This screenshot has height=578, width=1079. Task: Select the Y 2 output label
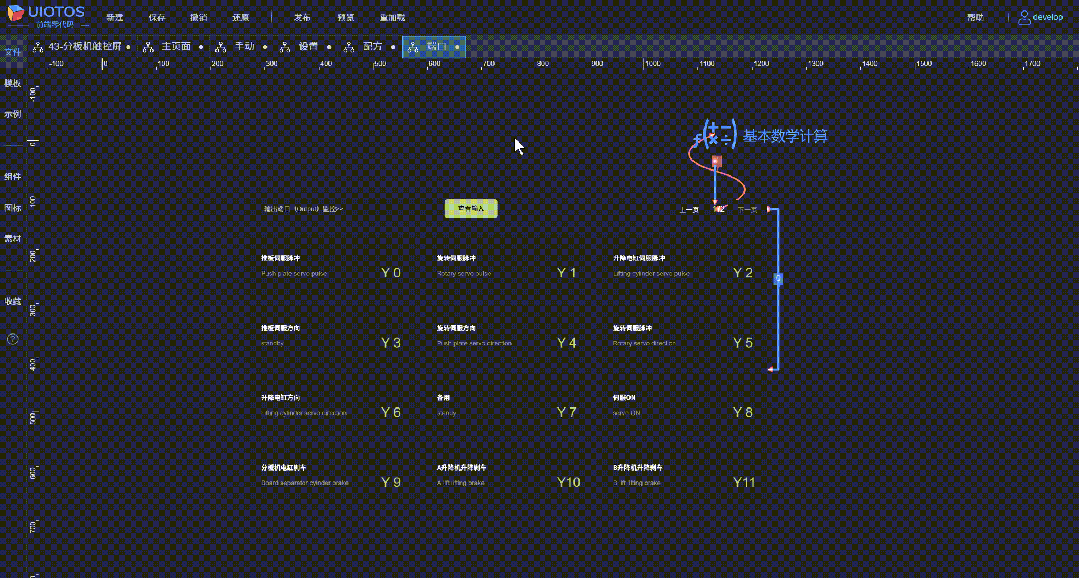click(743, 273)
